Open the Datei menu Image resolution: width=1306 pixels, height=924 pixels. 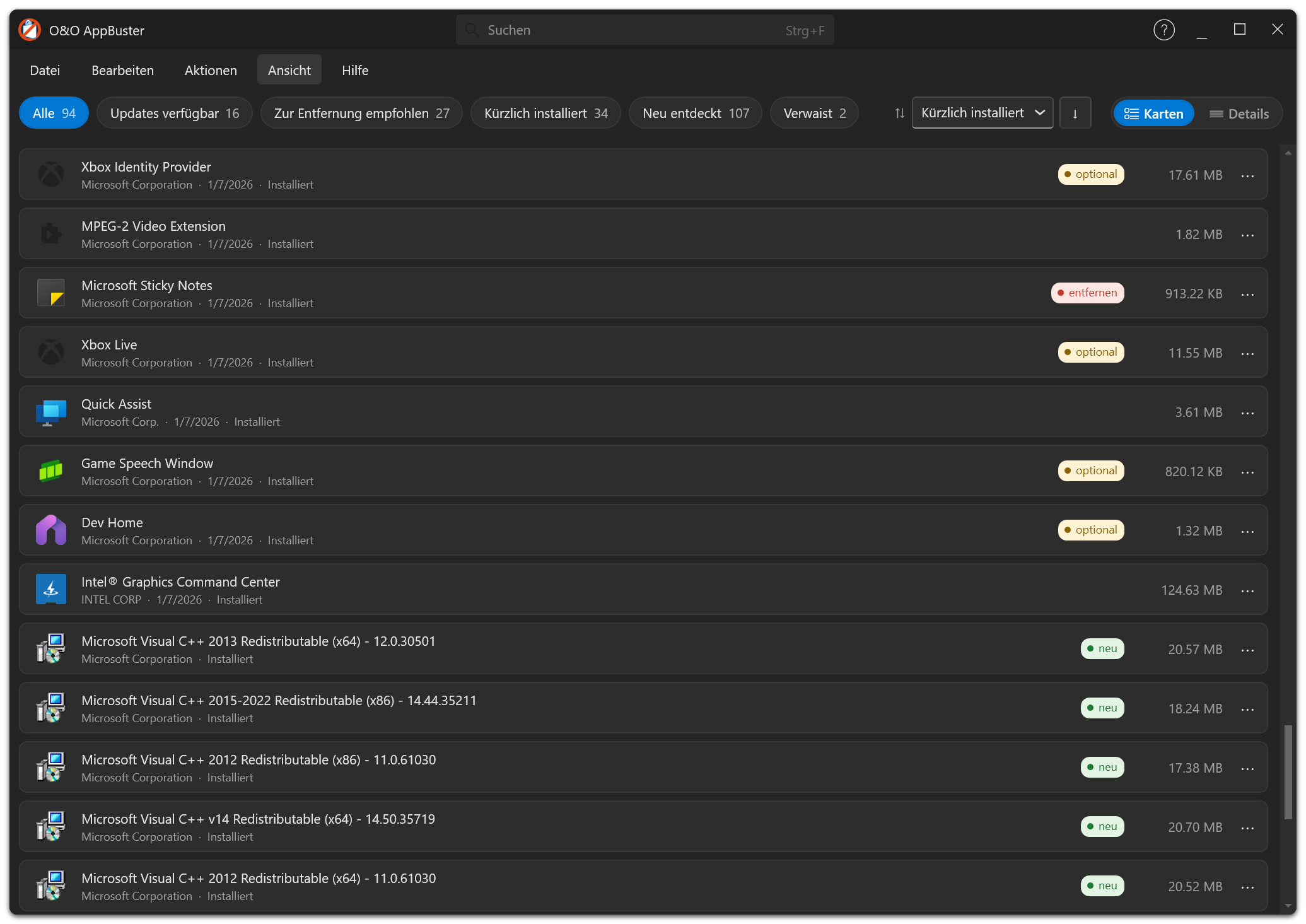45,70
